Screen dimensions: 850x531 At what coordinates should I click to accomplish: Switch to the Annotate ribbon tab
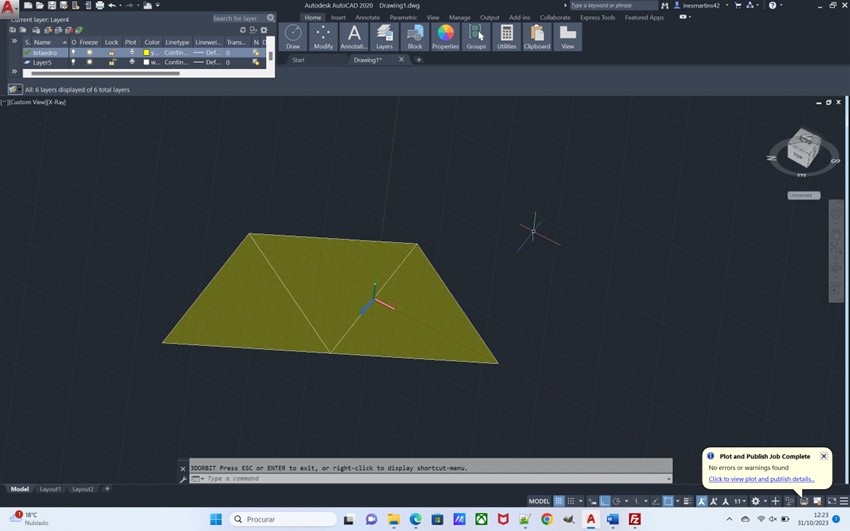(368, 17)
